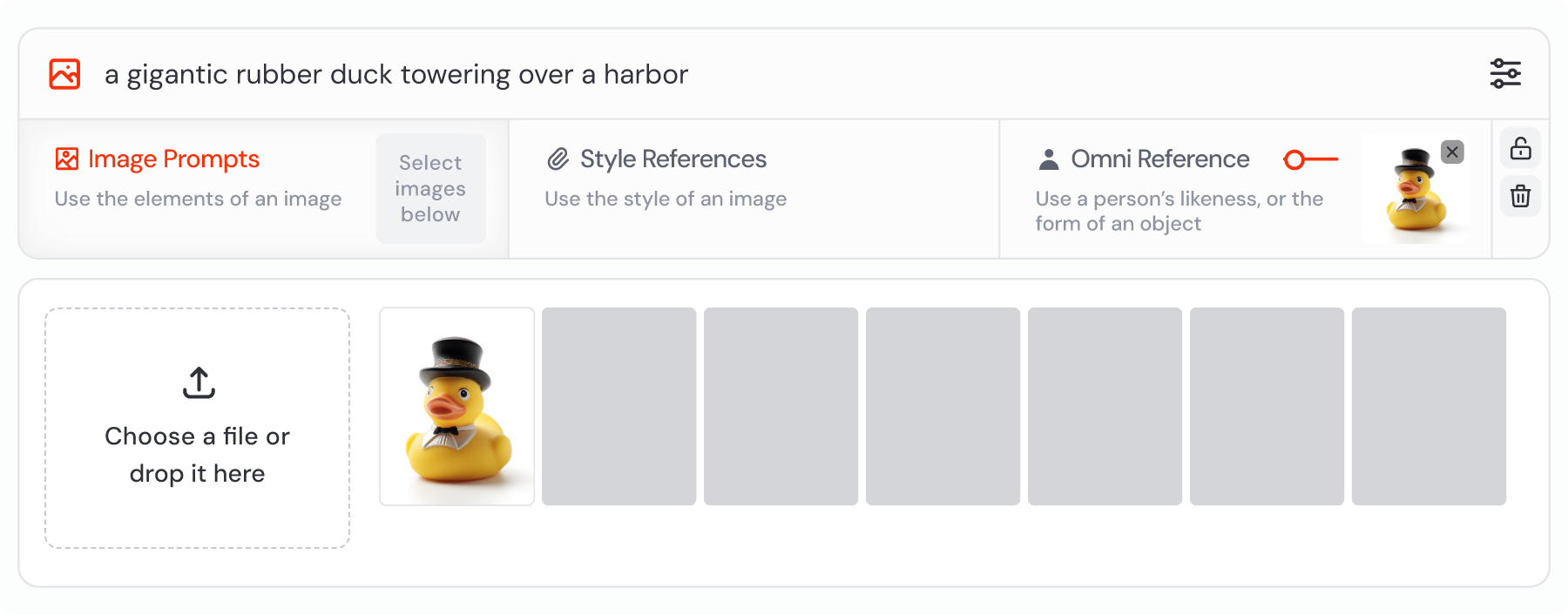Screen dimensions: 1568x615
Task: Click the Omni Reference duck thumbnail
Action: (1416, 190)
